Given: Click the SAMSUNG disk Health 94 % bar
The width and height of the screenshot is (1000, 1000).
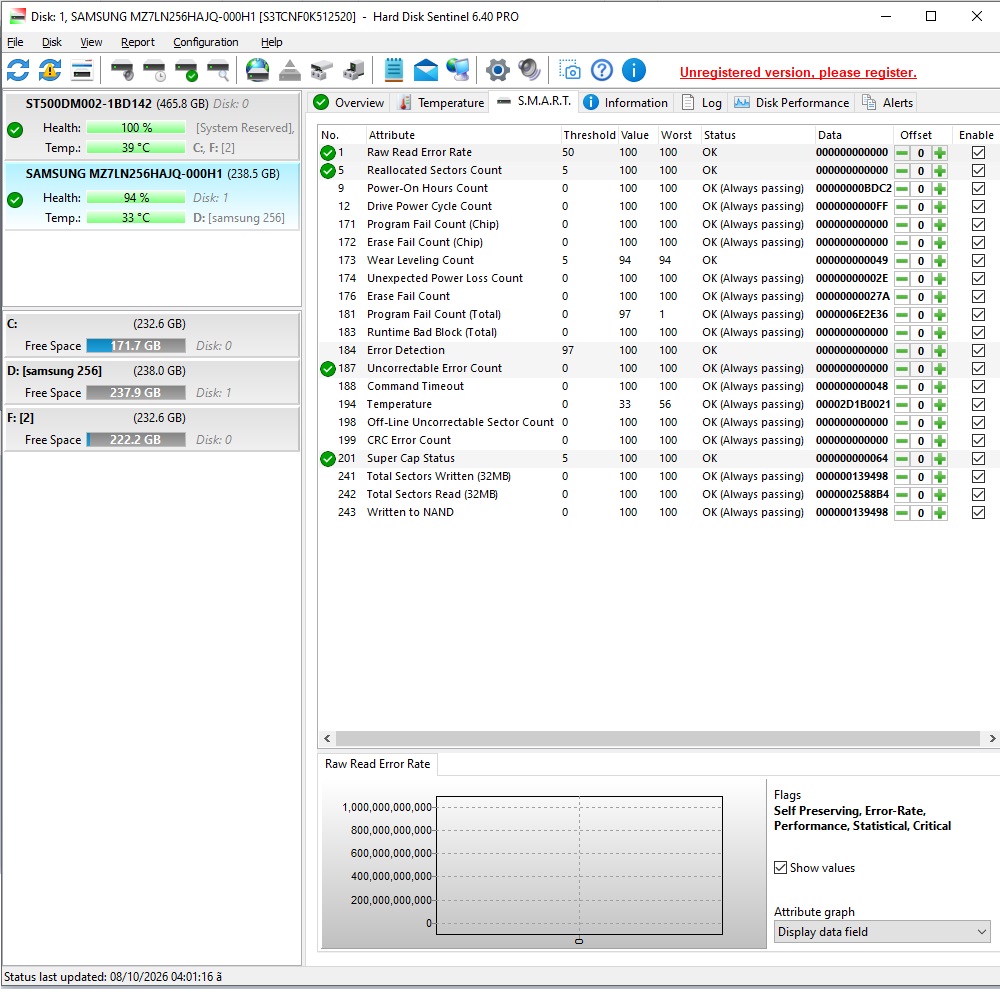Looking at the screenshot, I should (136, 198).
